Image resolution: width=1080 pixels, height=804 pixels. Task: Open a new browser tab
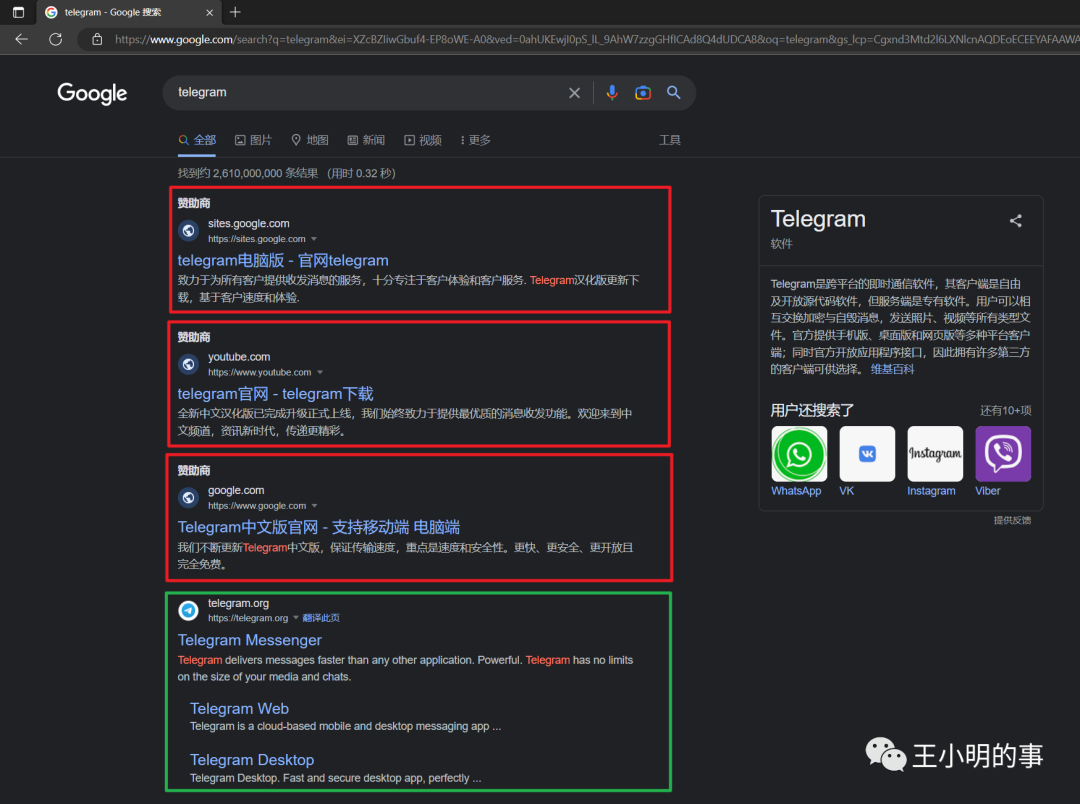[235, 12]
